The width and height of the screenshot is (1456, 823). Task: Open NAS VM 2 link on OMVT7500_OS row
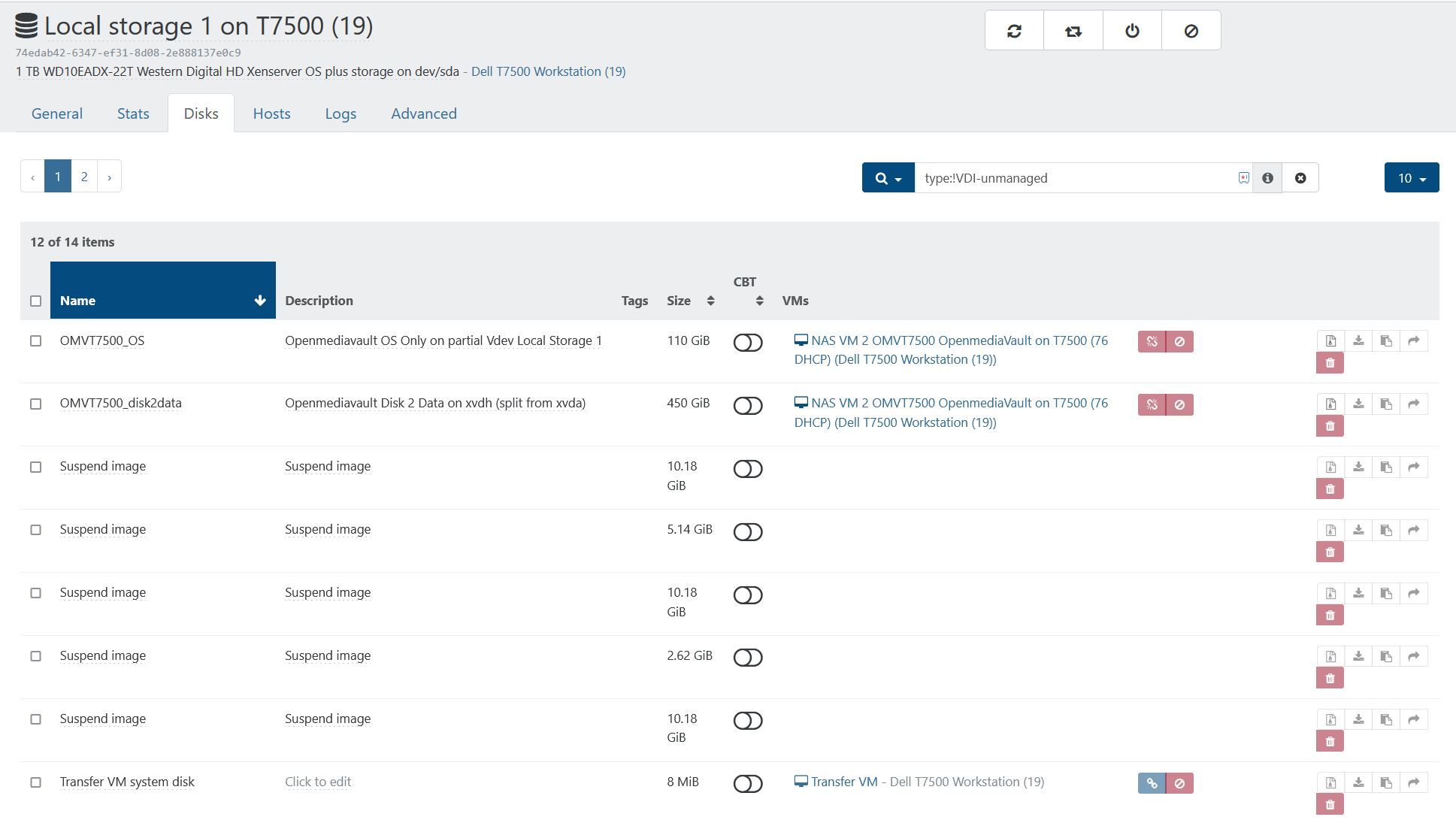click(x=951, y=350)
